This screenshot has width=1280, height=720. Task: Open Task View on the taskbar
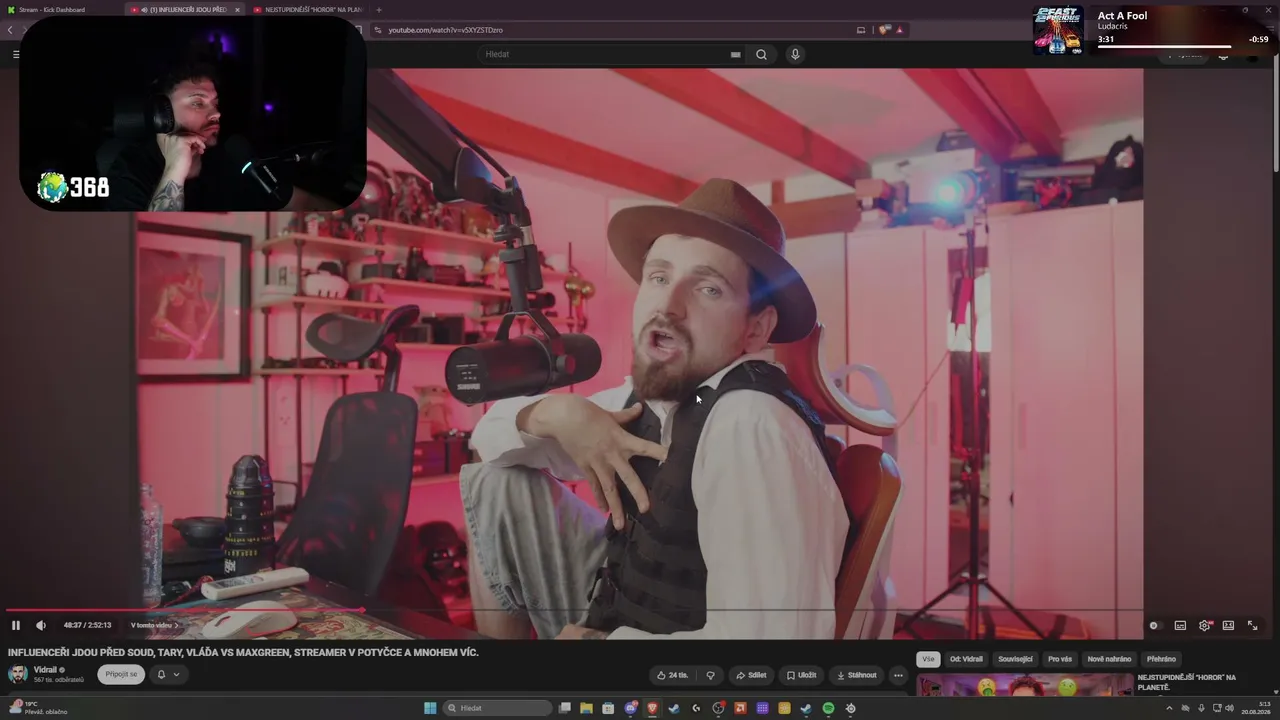pos(565,708)
